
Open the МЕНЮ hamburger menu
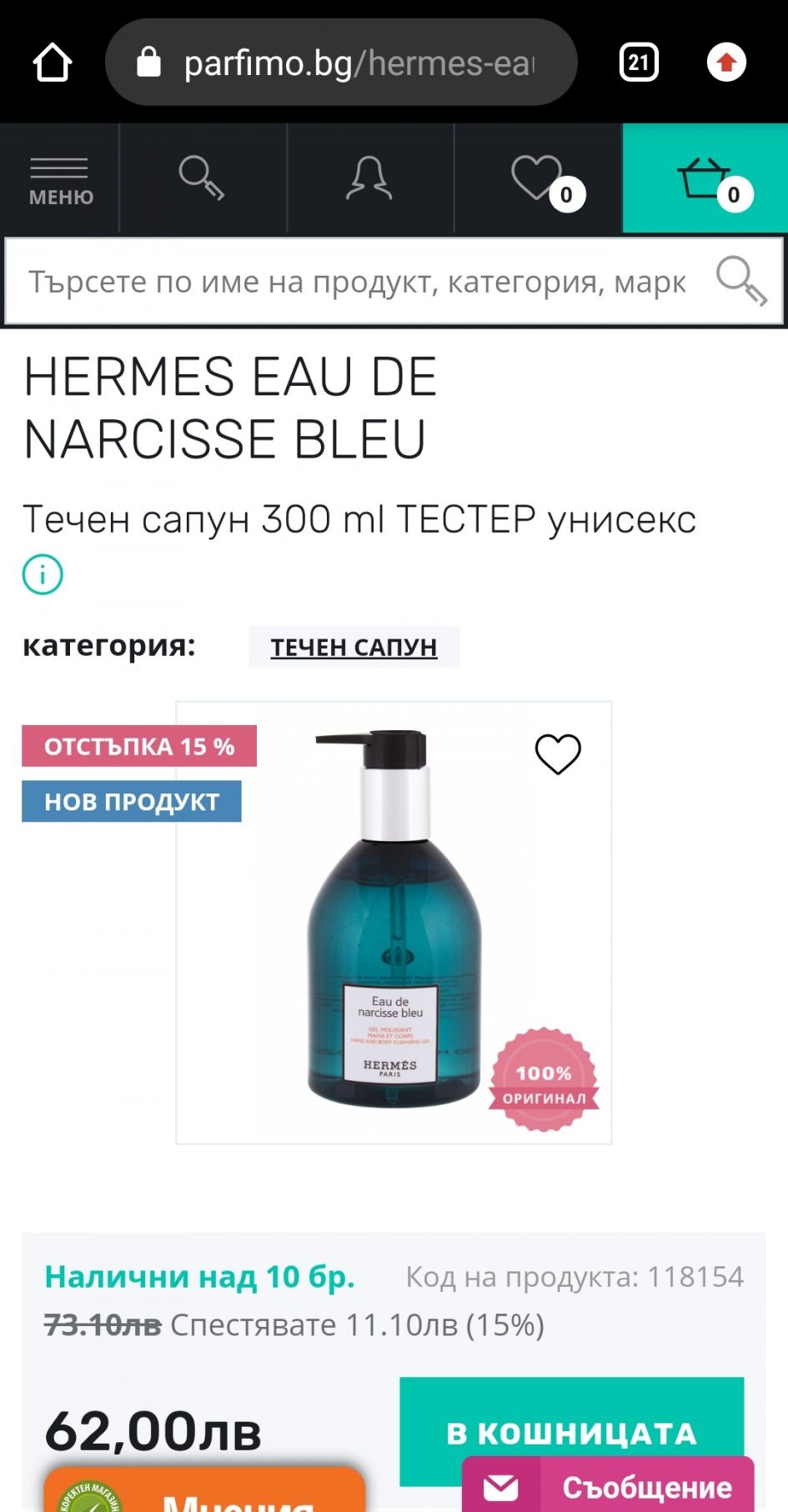[60, 178]
